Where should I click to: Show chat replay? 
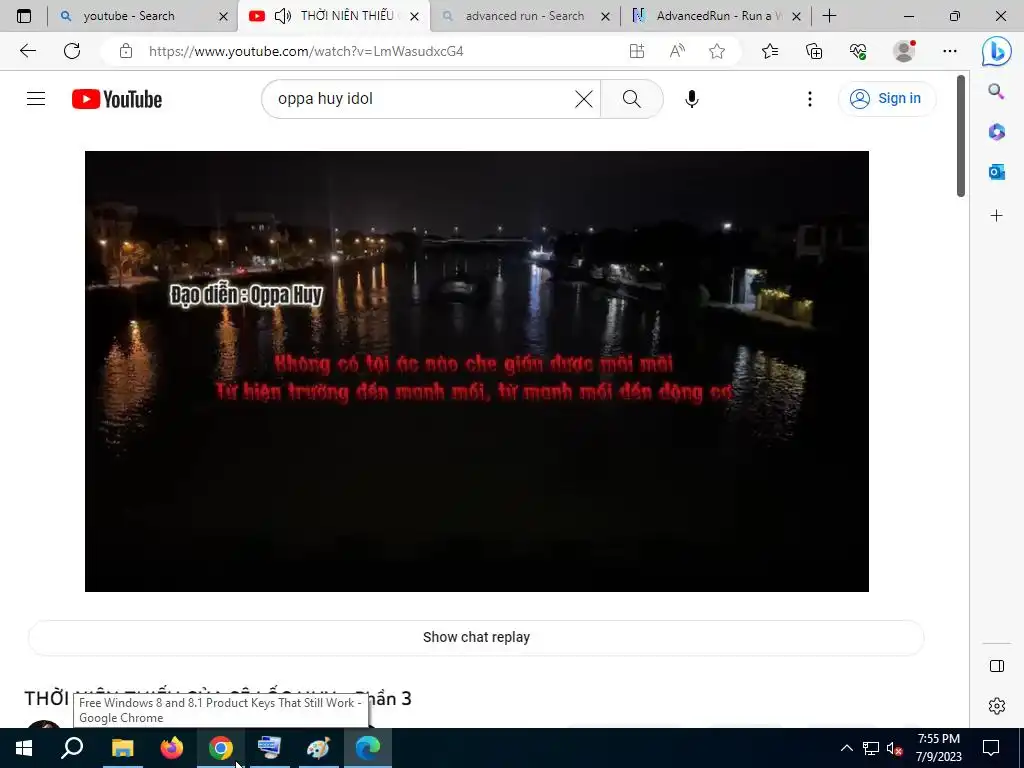point(476,637)
